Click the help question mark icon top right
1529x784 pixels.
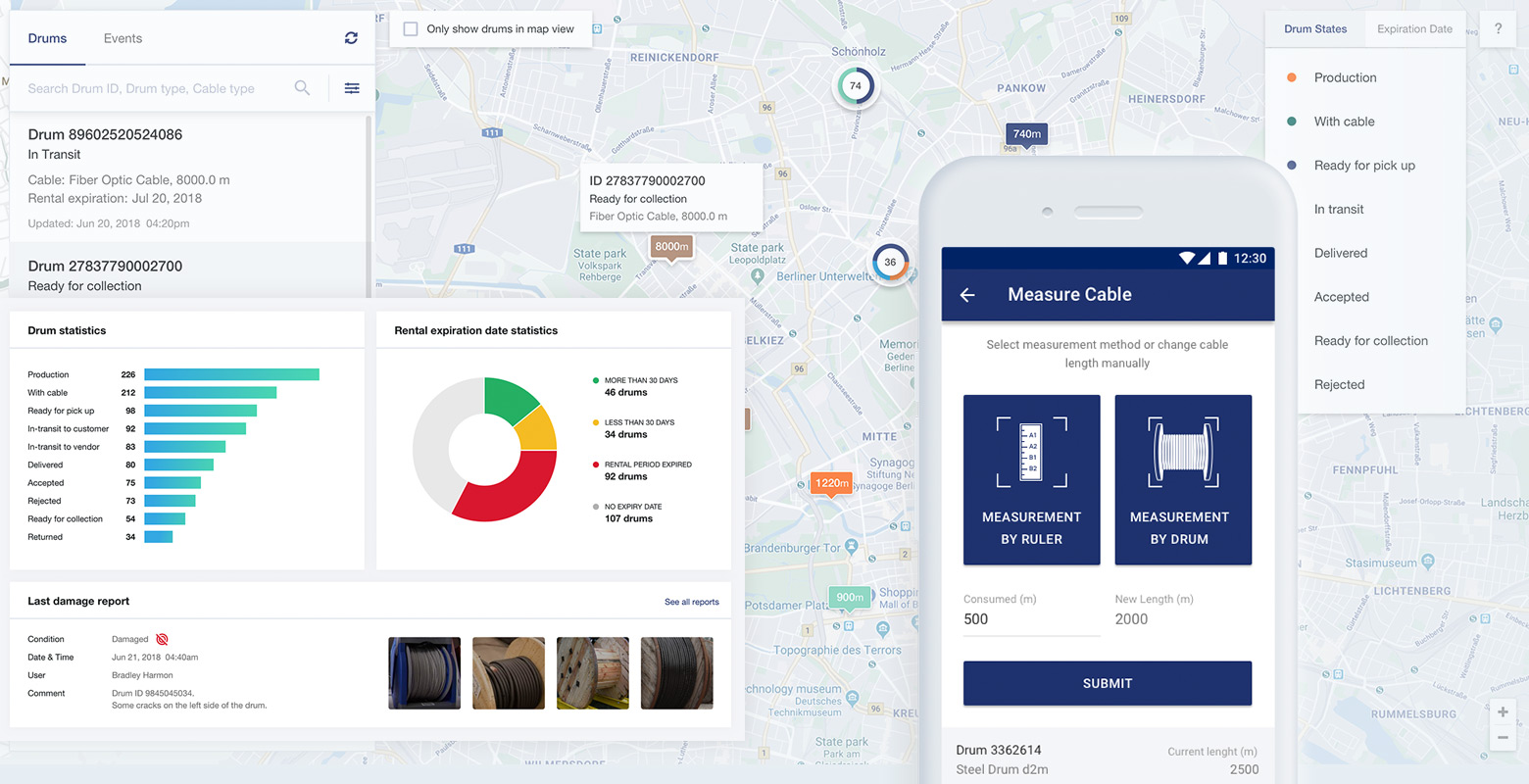(x=1498, y=29)
